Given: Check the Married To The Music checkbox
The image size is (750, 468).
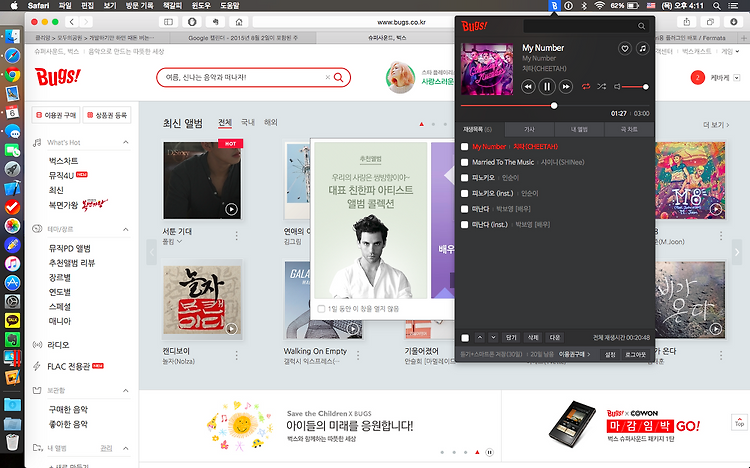Looking at the screenshot, I should pyautogui.click(x=464, y=162).
